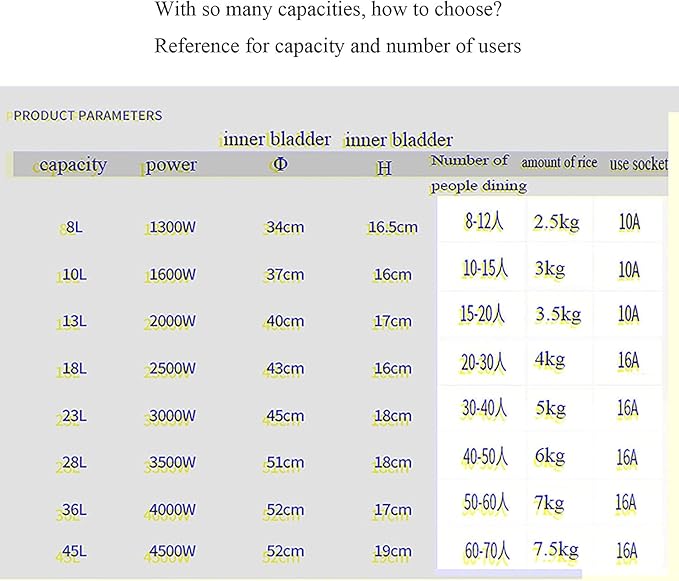Click the 40-50人 dining cell
The height and width of the screenshot is (581, 679).
pyautogui.click(x=485, y=457)
